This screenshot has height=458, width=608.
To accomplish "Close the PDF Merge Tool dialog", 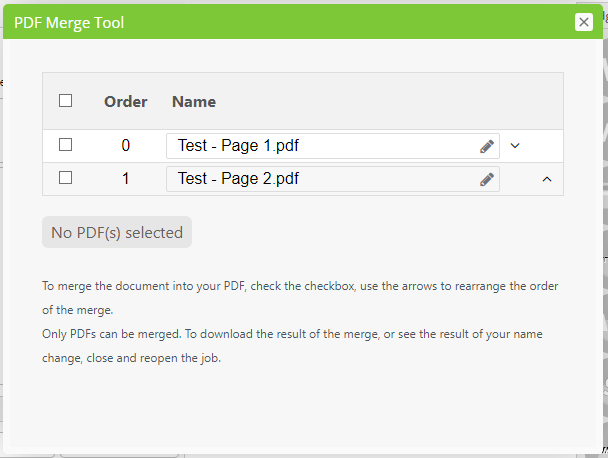I will (584, 22).
